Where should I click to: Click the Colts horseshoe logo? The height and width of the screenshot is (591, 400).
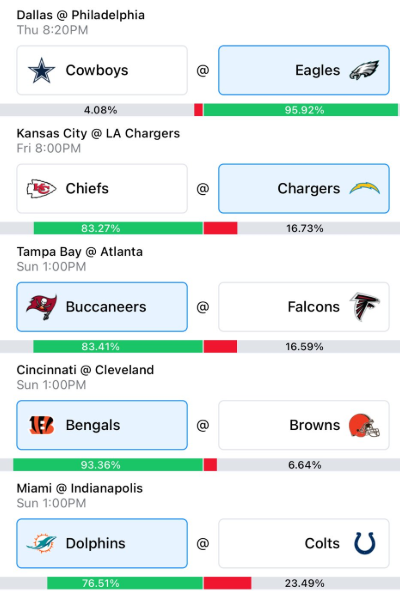(365, 543)
